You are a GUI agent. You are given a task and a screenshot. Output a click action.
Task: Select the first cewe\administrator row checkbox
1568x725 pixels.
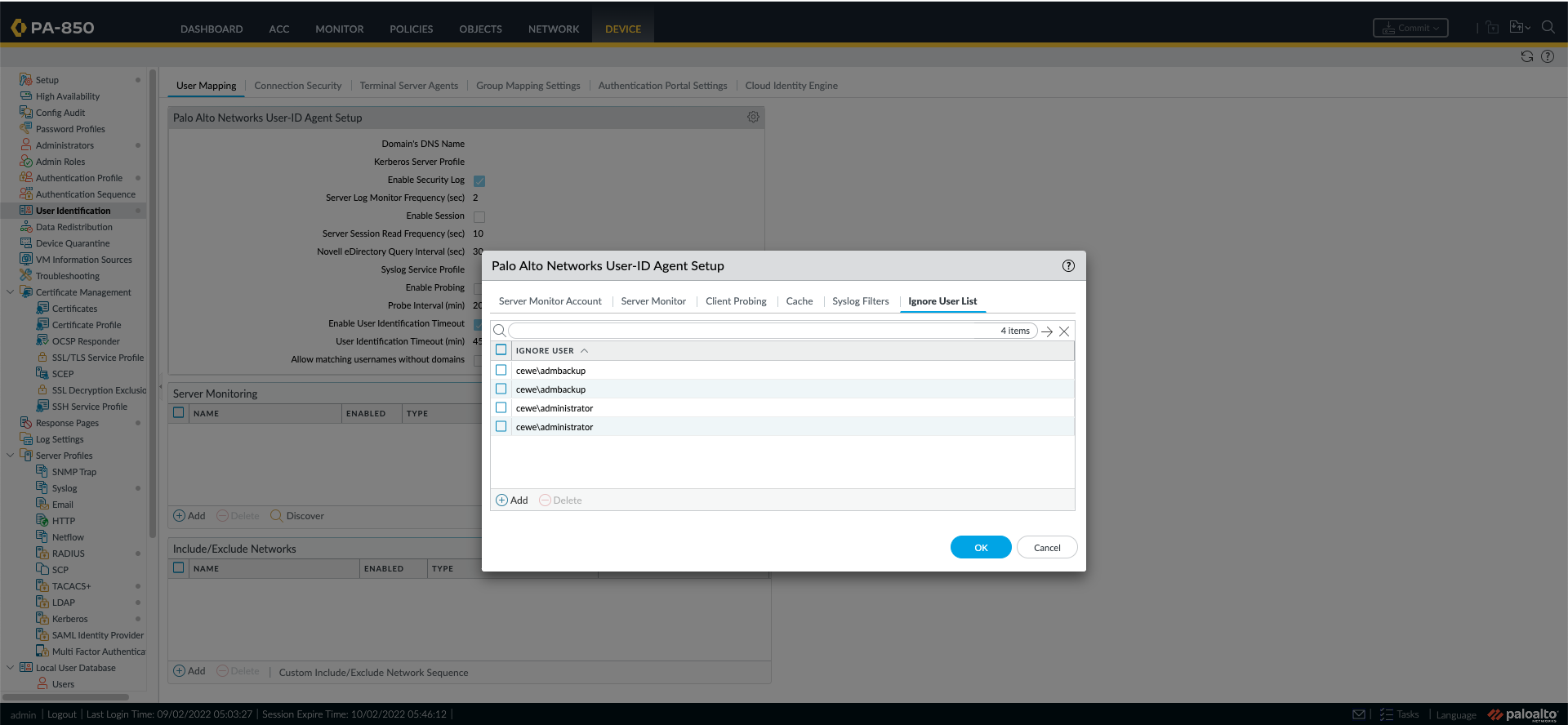click(501, 408)
